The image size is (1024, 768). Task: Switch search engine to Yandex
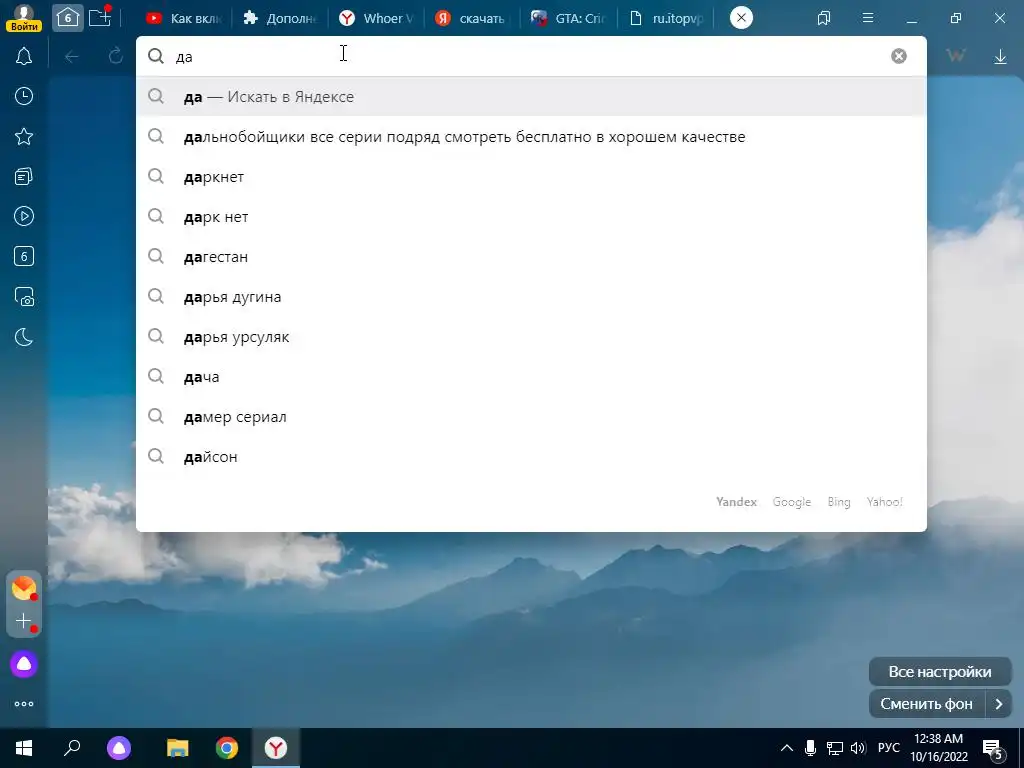click(736, 502)
